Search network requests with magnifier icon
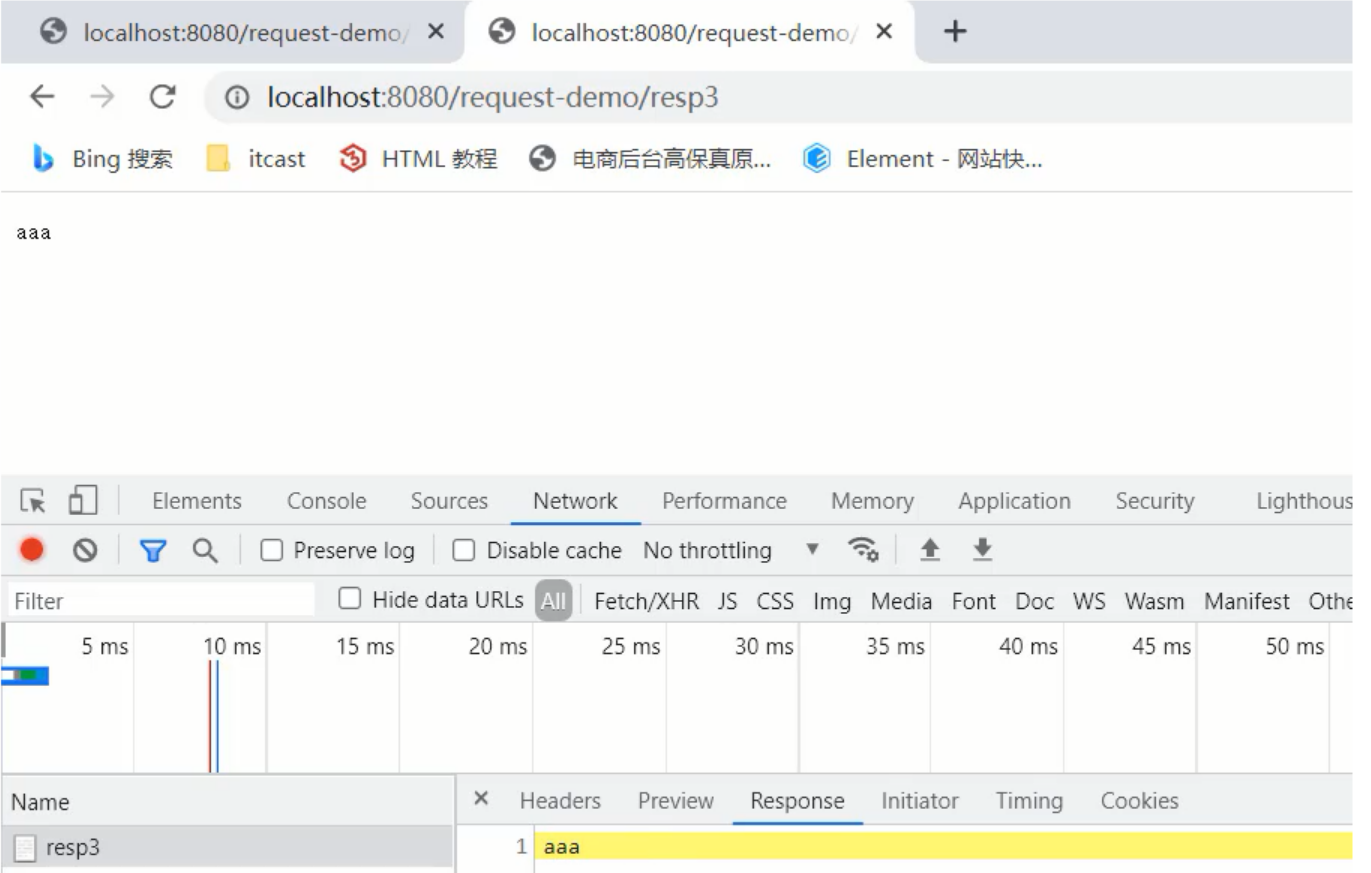The width and height of the screenshot is (1371, 873). [205, 550]
